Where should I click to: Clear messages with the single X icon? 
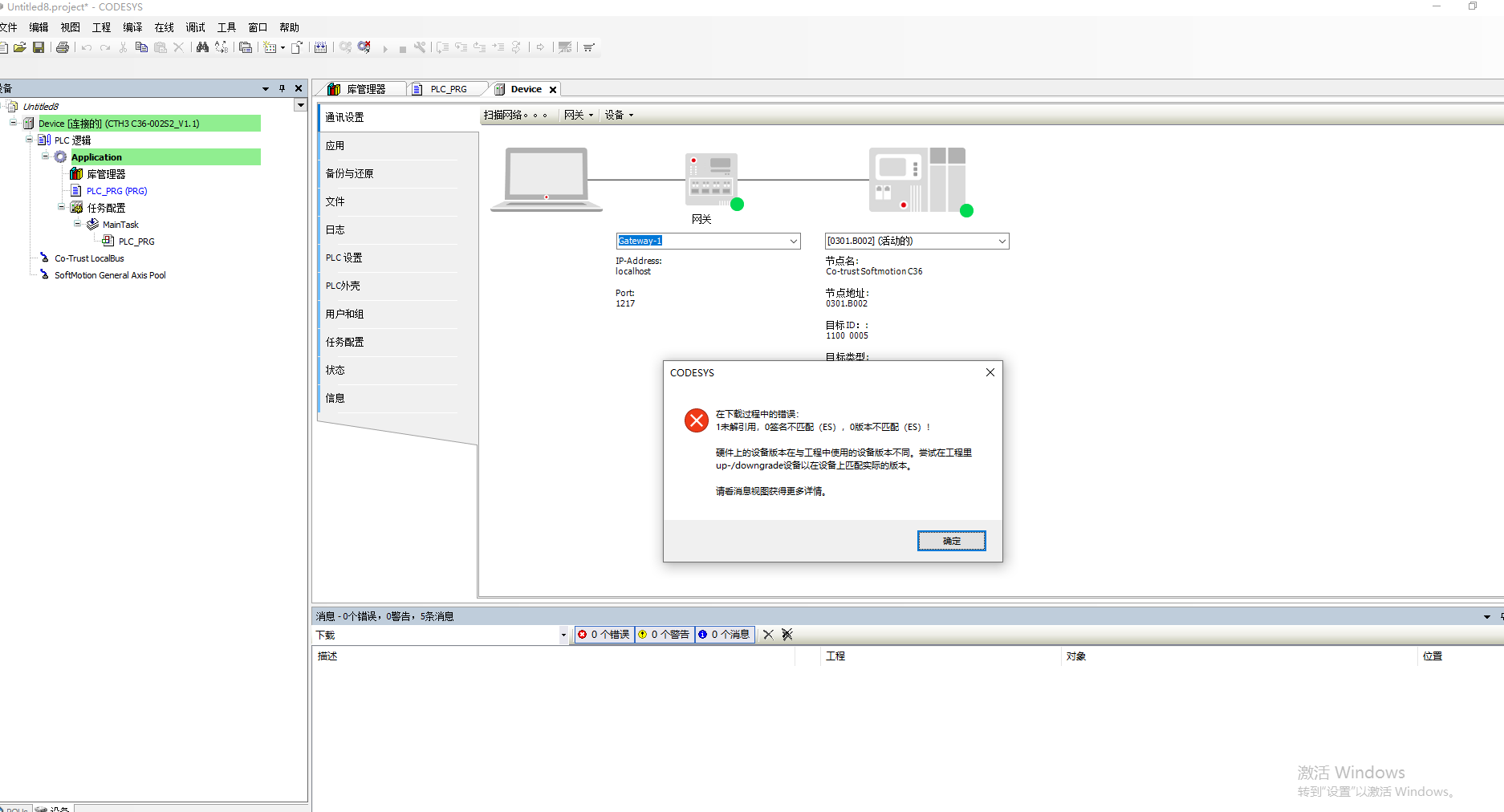click(768, 635)
